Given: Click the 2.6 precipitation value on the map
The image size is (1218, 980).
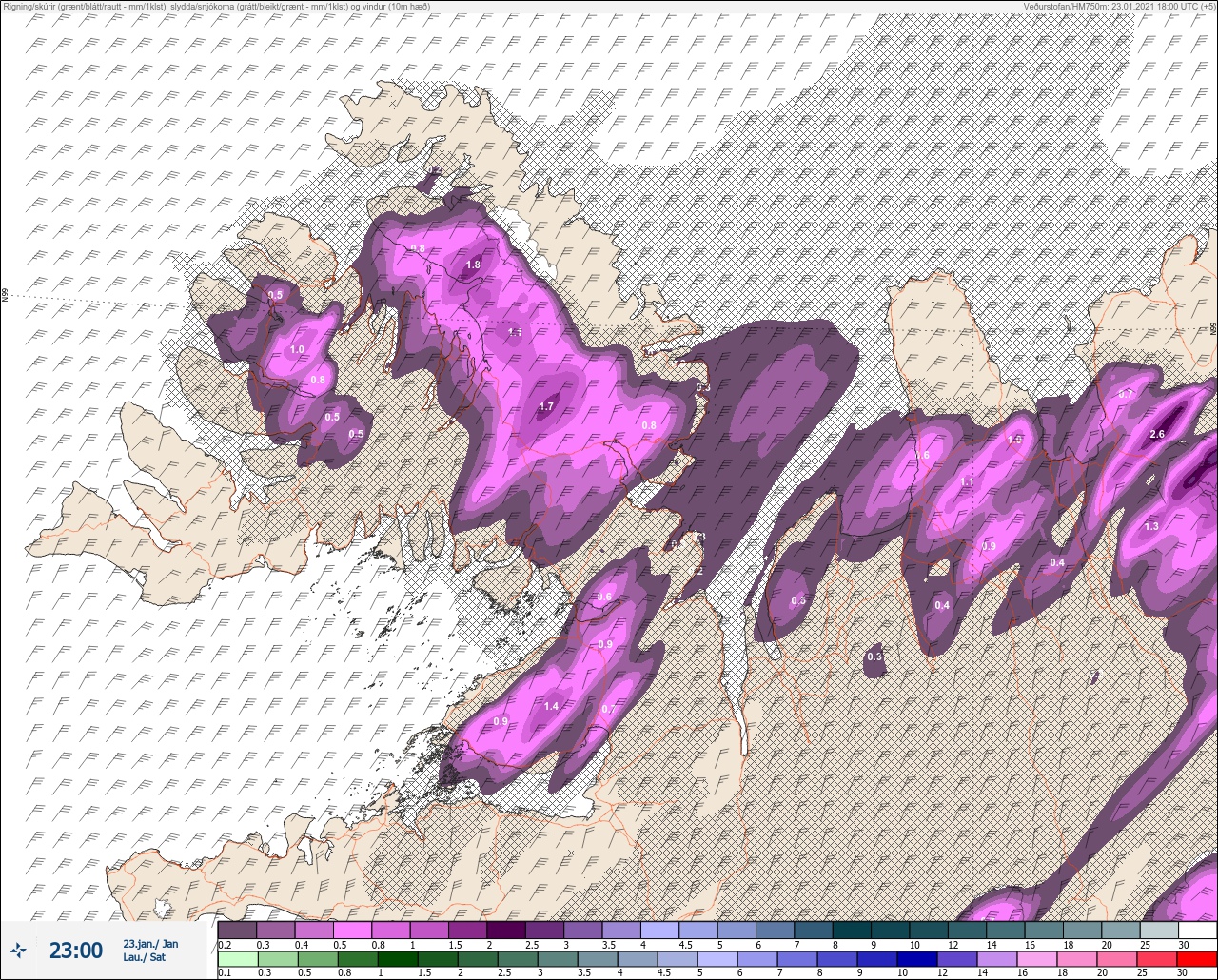Looking at the screenshot, I should pos(1157,434).
